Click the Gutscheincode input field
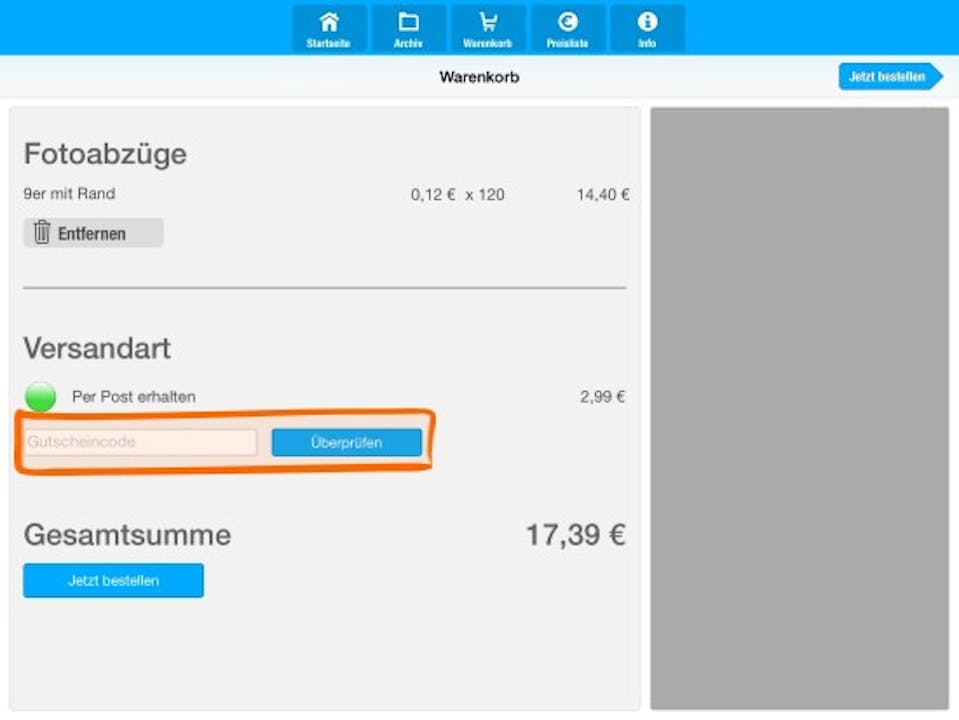Viewport: 959px width, 720px height. 140,441
